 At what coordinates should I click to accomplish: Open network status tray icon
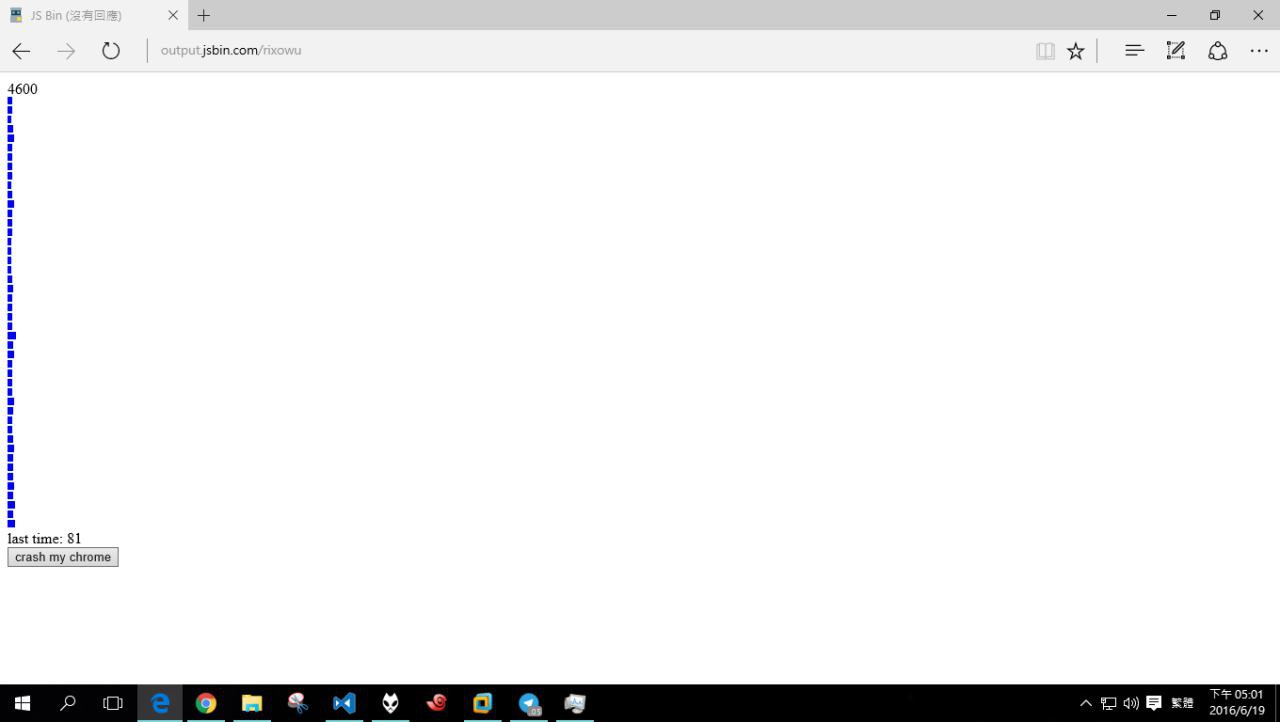pos(1108,703)
